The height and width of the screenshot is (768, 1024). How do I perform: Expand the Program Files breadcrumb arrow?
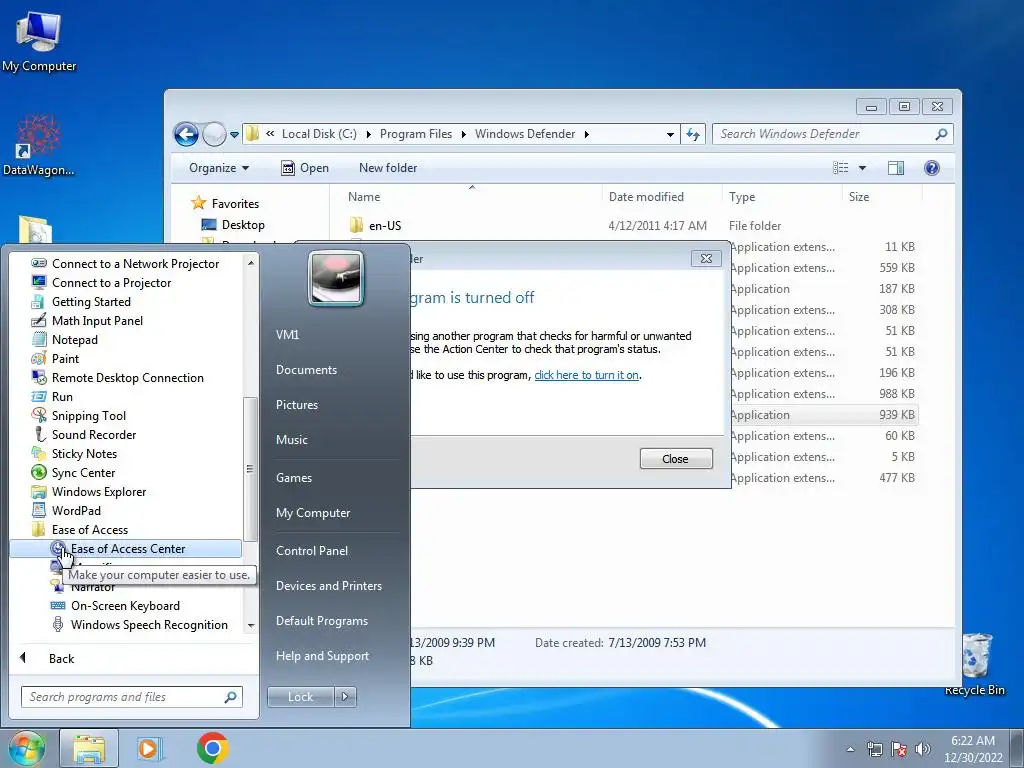tap(463, 134)
